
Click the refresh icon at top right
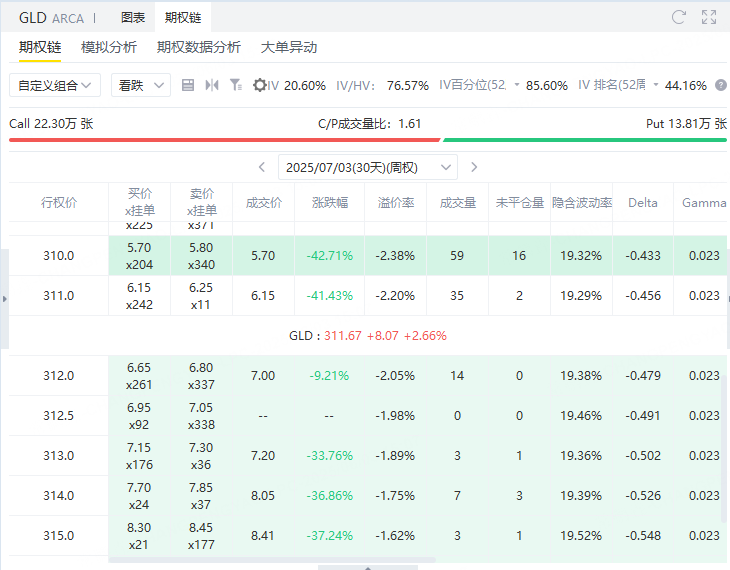tap(679, 17)
